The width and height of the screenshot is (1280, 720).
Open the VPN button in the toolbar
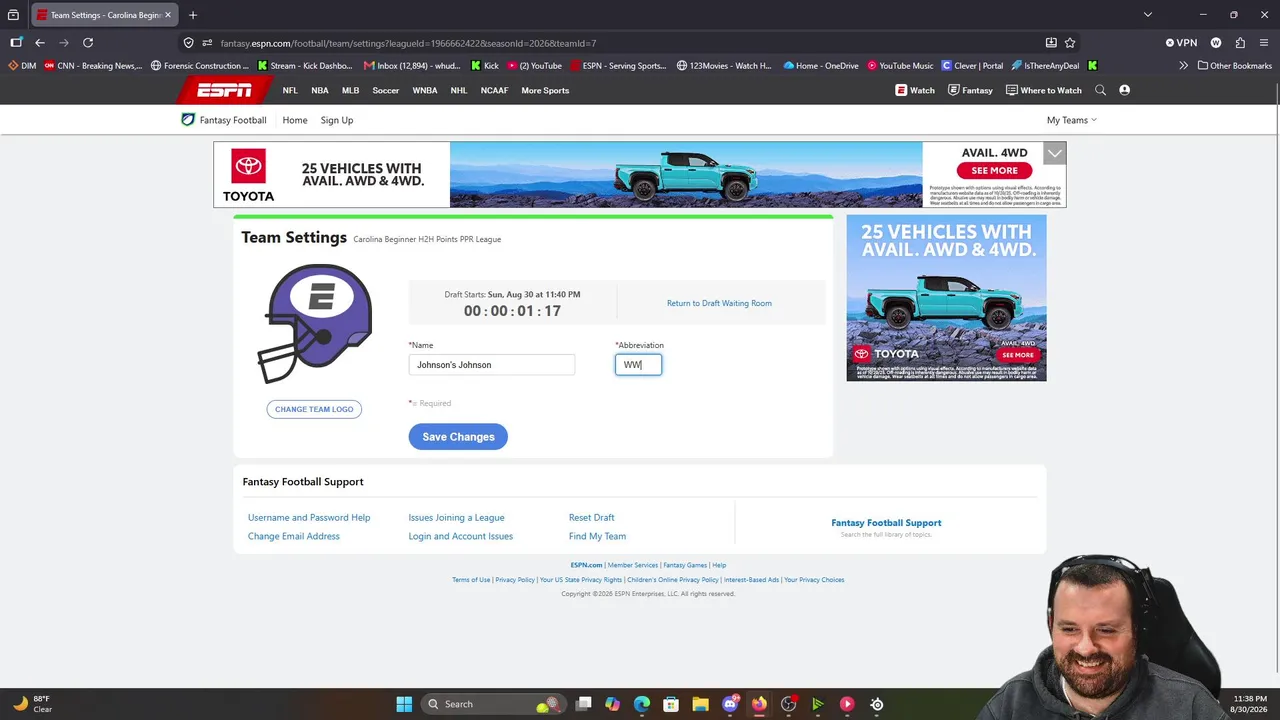(1181, 43)
